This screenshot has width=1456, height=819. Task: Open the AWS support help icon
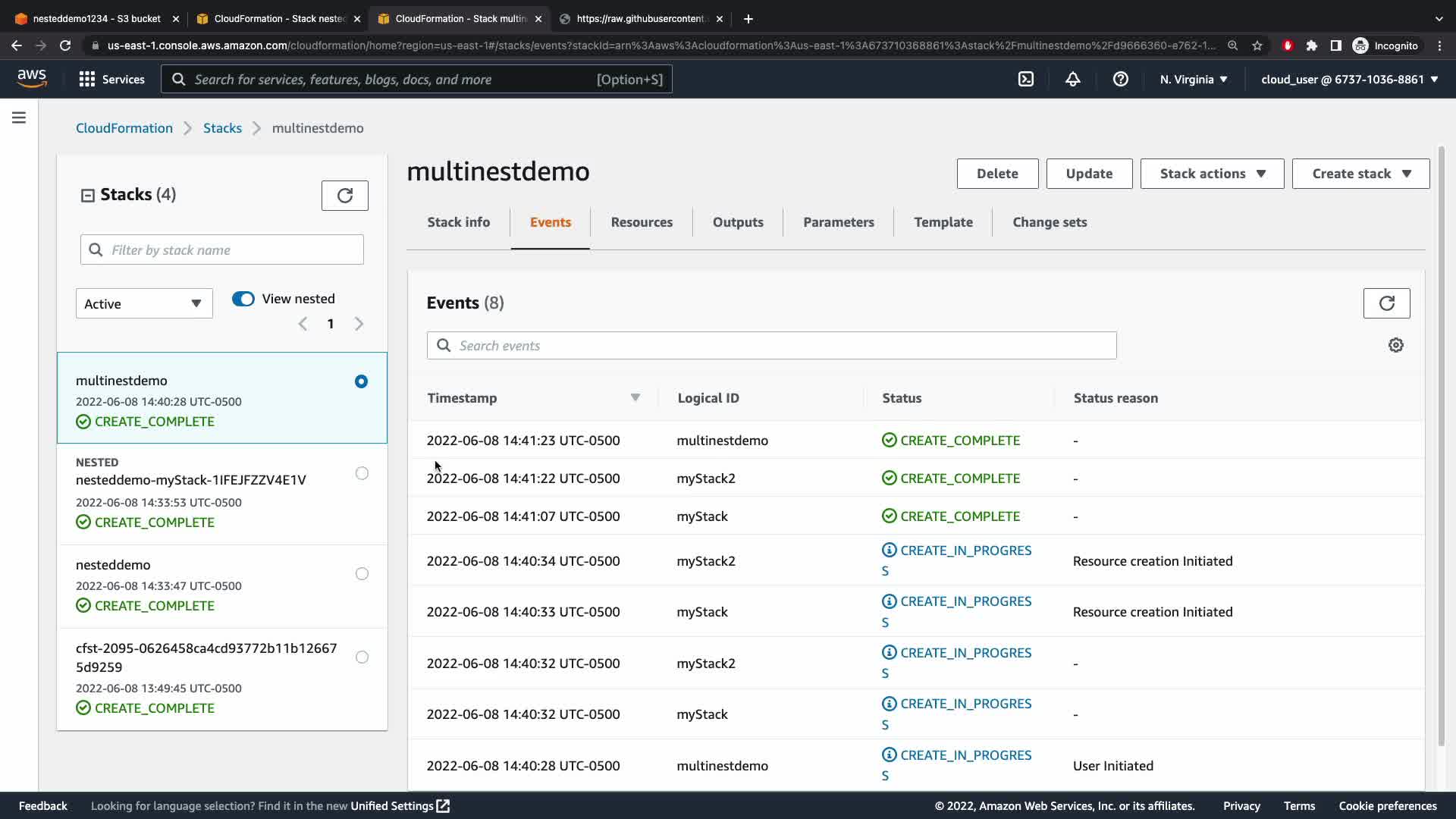click(1120, 79)
